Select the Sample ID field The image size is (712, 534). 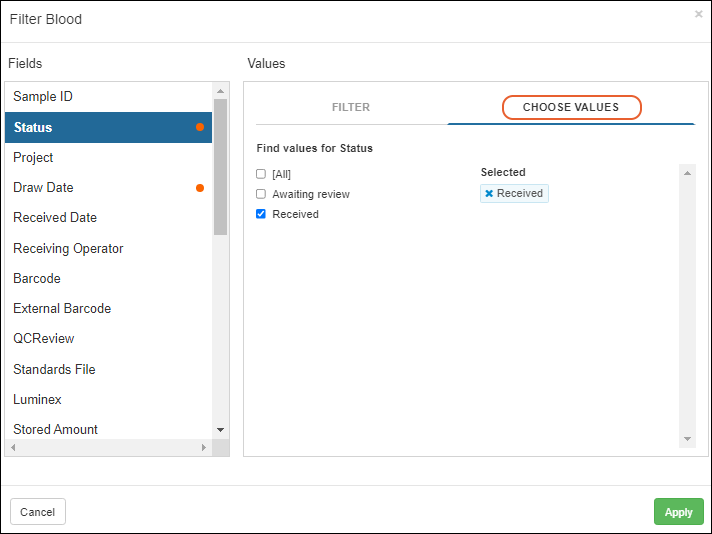43,97
